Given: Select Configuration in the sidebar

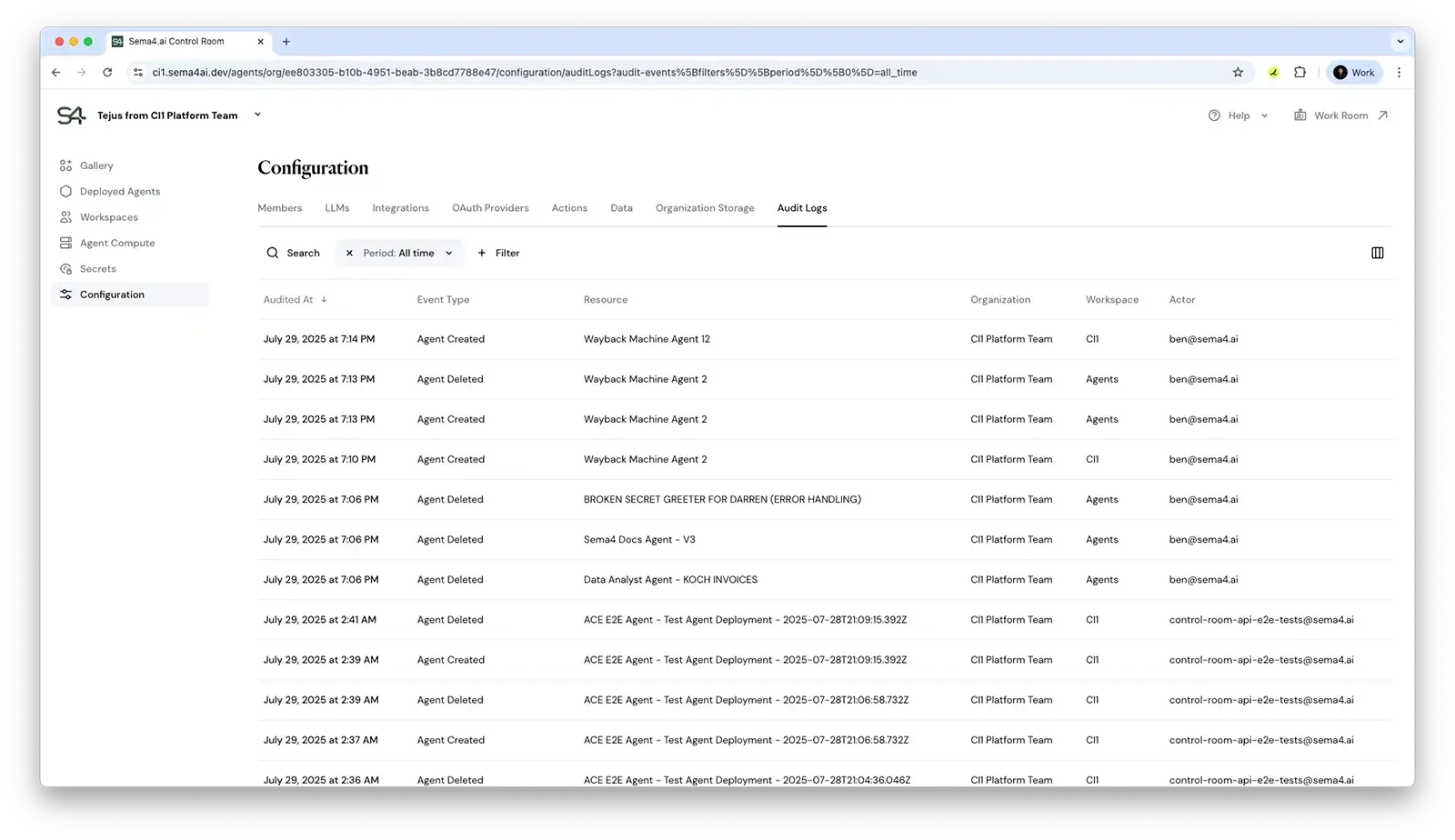Looking at the screenshot, I should (112, 294).
